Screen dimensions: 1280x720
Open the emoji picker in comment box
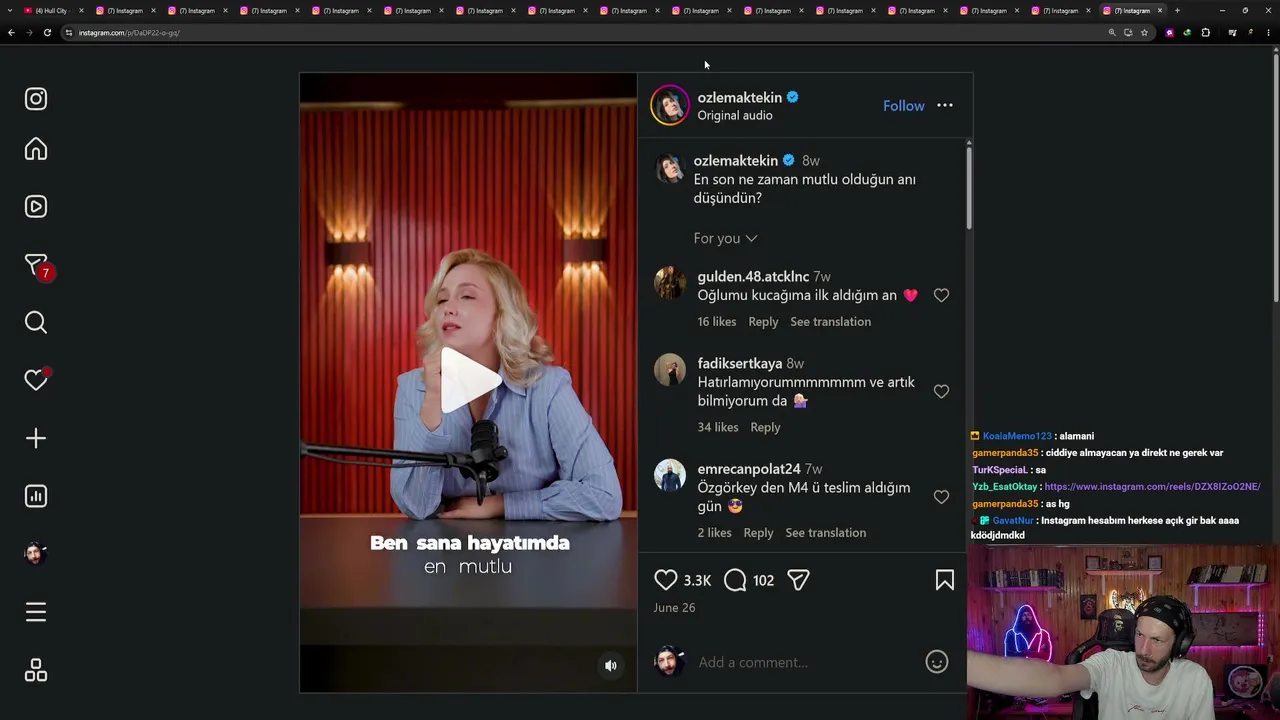[937, 662]
